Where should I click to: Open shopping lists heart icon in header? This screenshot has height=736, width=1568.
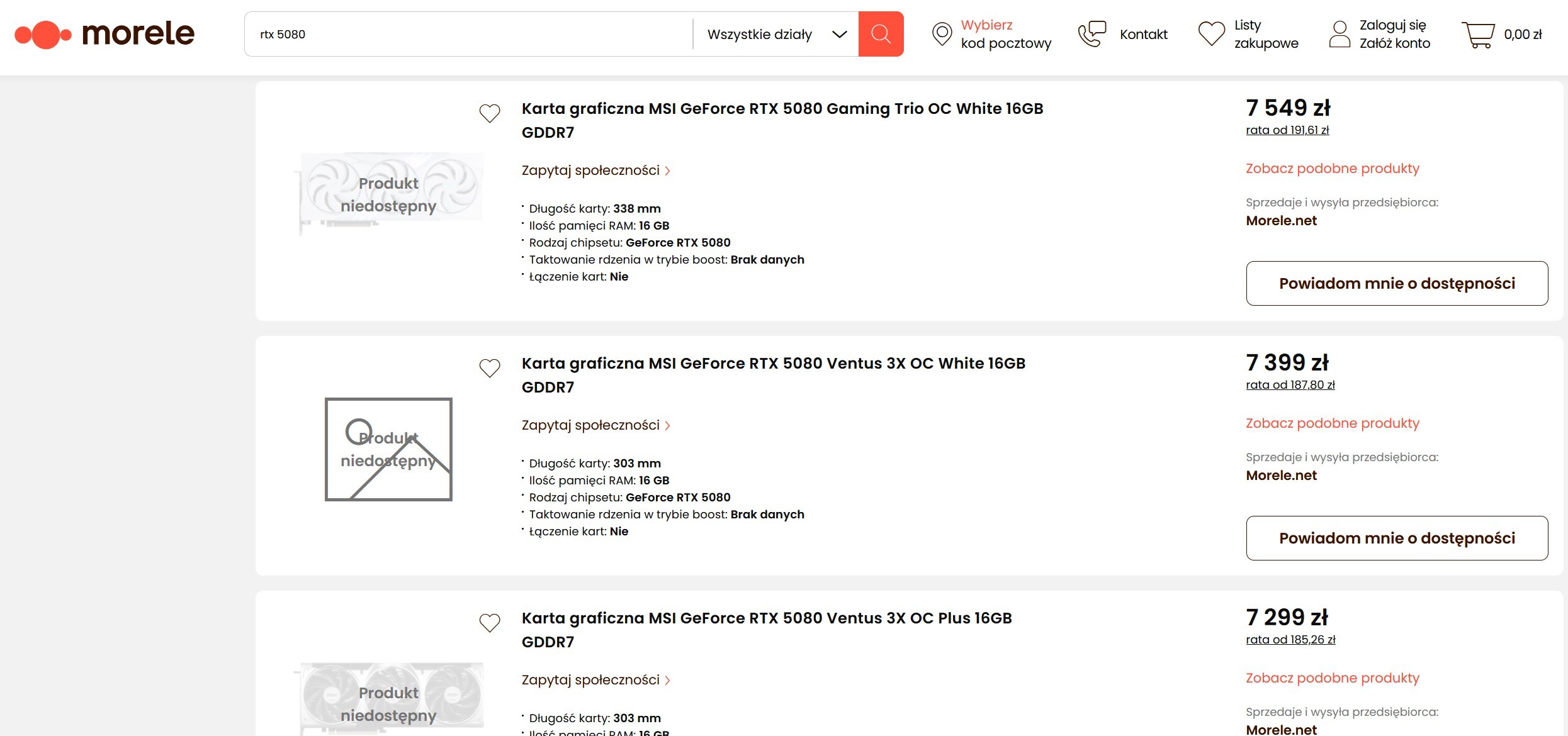(x=1211, y=34)
